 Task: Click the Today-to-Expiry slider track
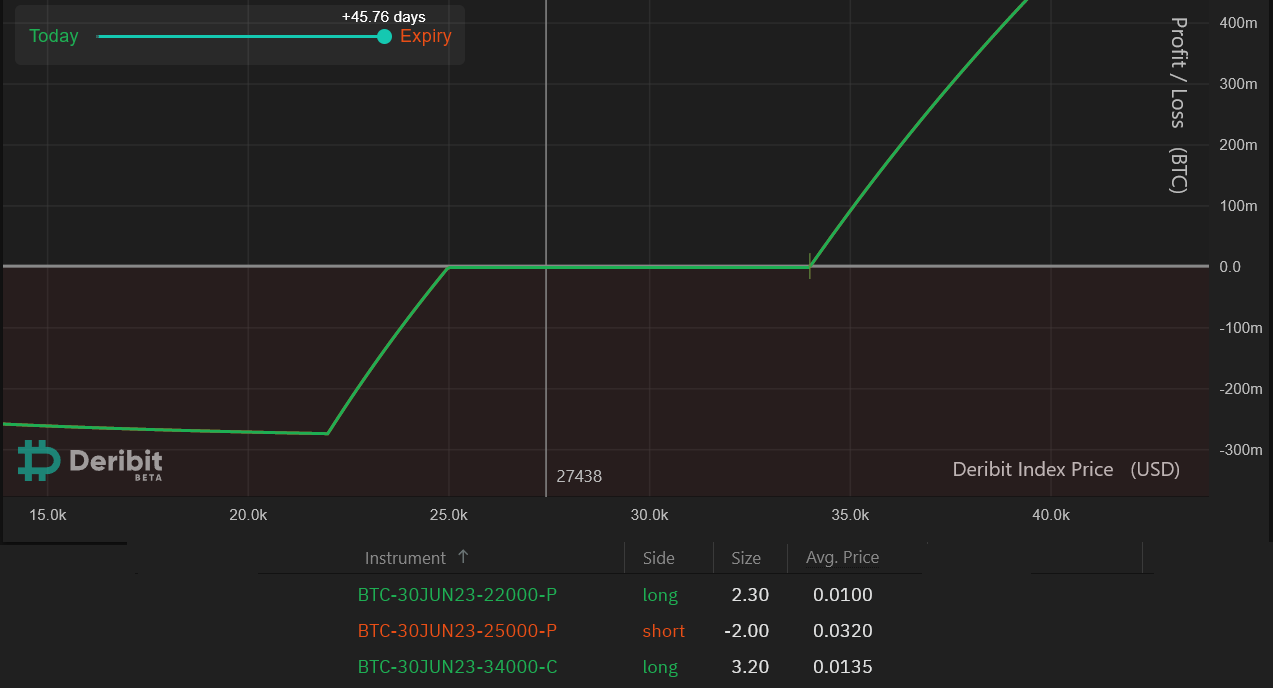(240, 36)
